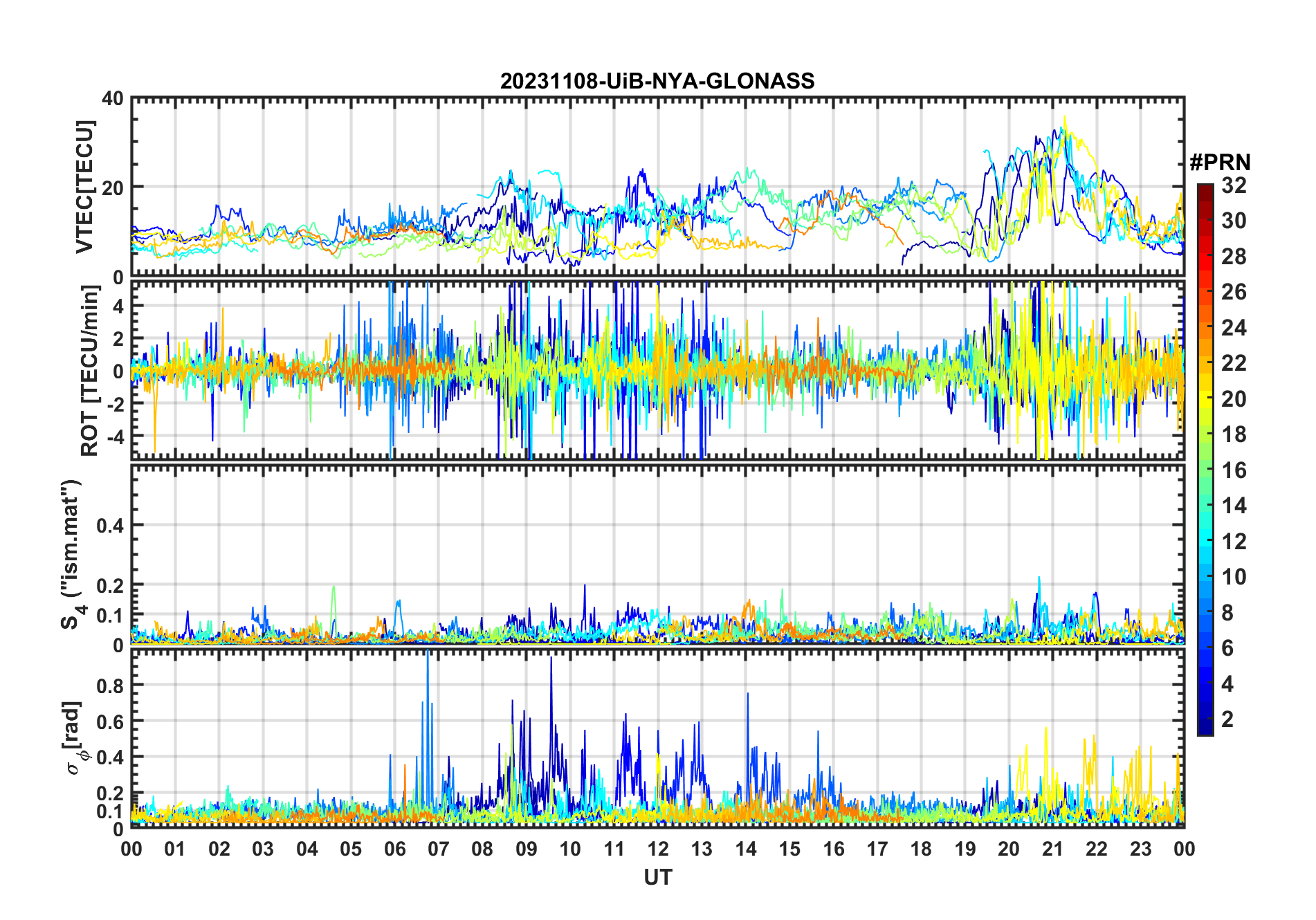This screenshot has height=920, width=1316.
Task: Select UT axis tick label 15
Action: [x=789, y=849]
